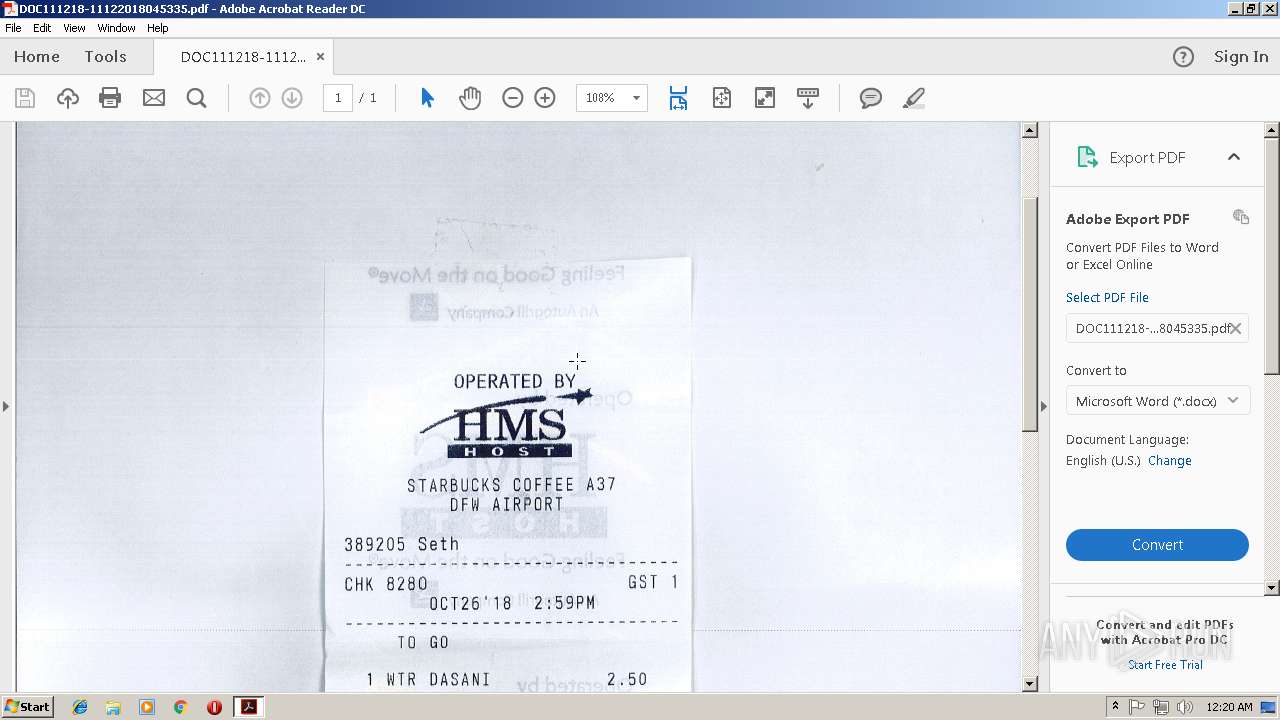Activate the Hand pan tool

pos(470,98)
